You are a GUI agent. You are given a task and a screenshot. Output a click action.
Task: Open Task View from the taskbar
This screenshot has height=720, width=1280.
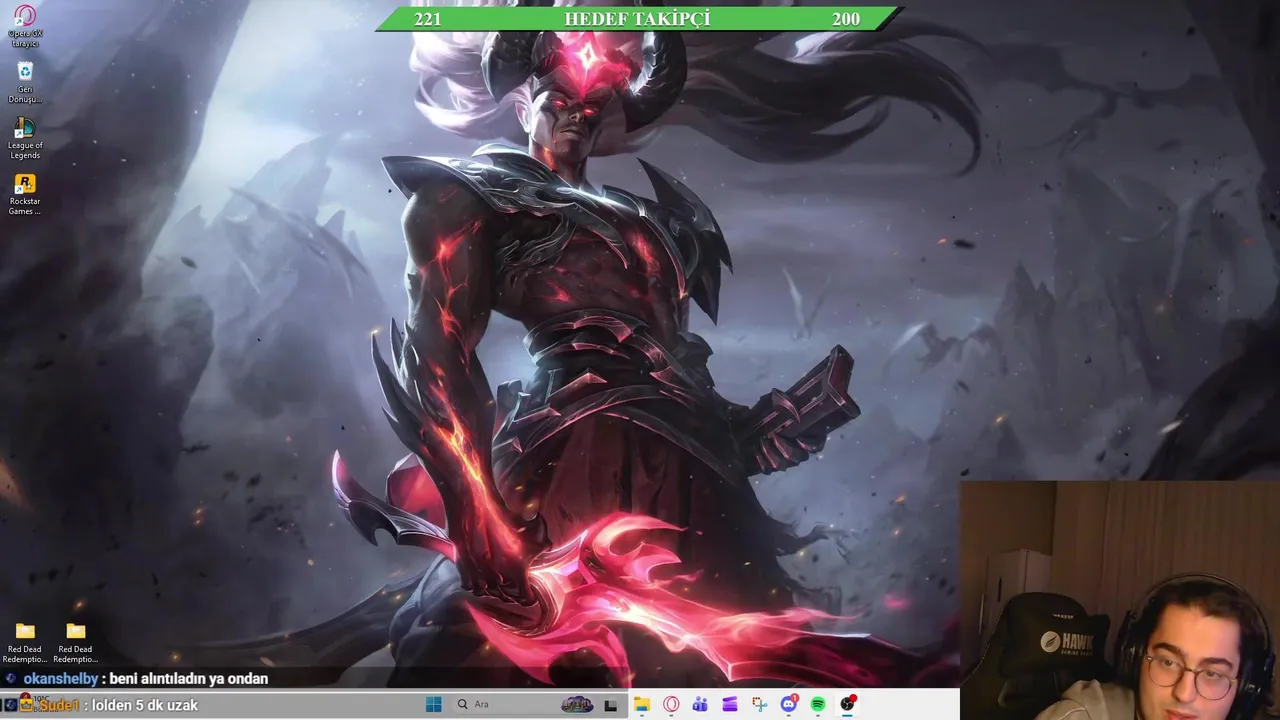coord(611,705)
